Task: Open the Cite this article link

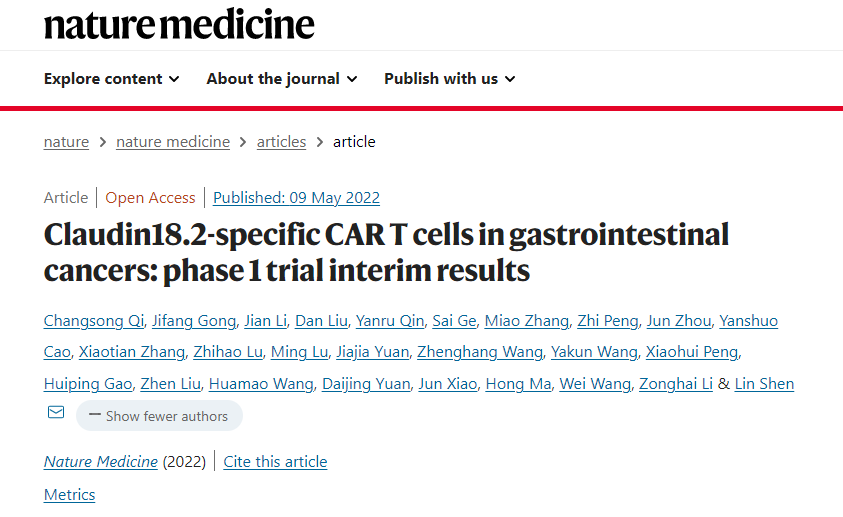Action: (275, 462)
